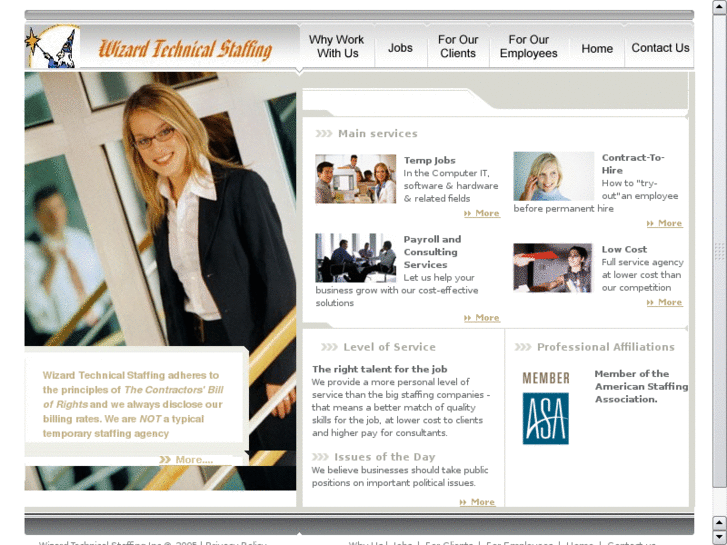Open the Jobs menu item
The width and height of the screenshot is (727, 545).
(400, 48)
